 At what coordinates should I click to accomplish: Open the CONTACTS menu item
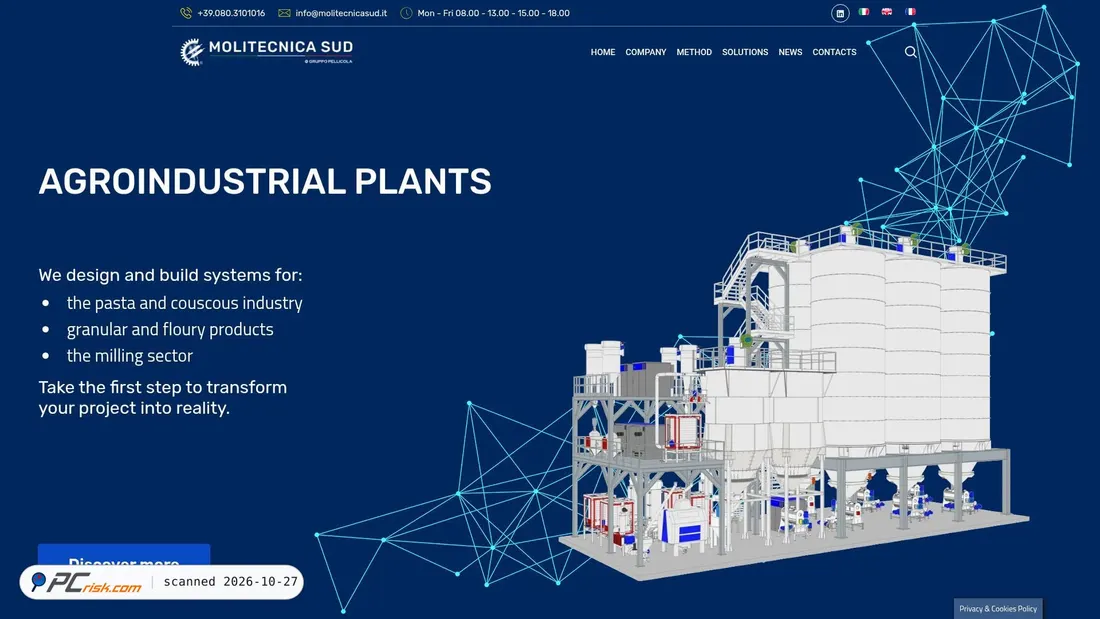pyautogui.click(x=834, y=52)
